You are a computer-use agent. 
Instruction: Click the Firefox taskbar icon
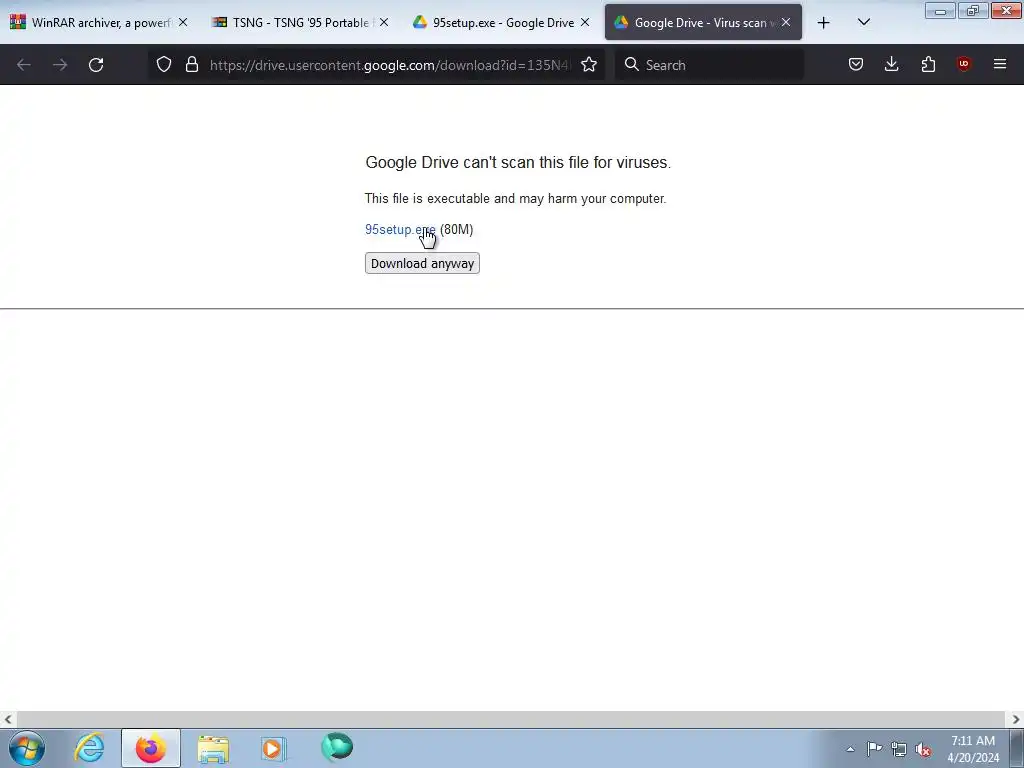(x=151, y=748)
